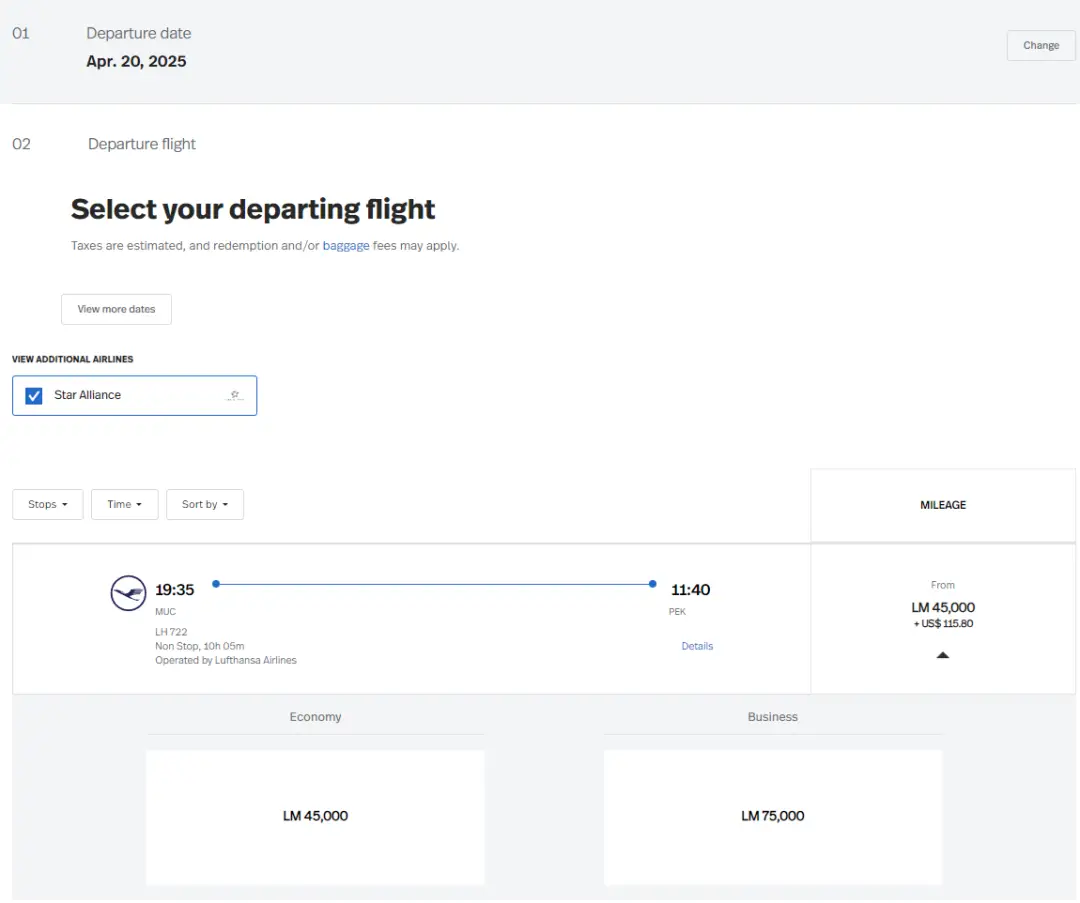
Task: Open the baggage fees link
Action: [345, 245]
